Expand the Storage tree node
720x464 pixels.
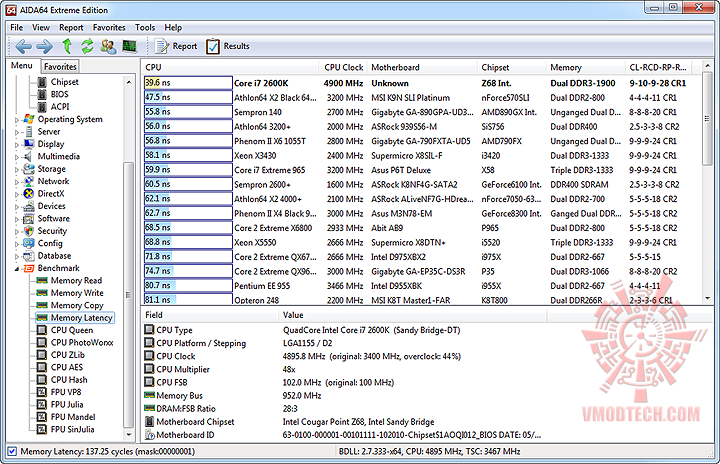(17, 170)
